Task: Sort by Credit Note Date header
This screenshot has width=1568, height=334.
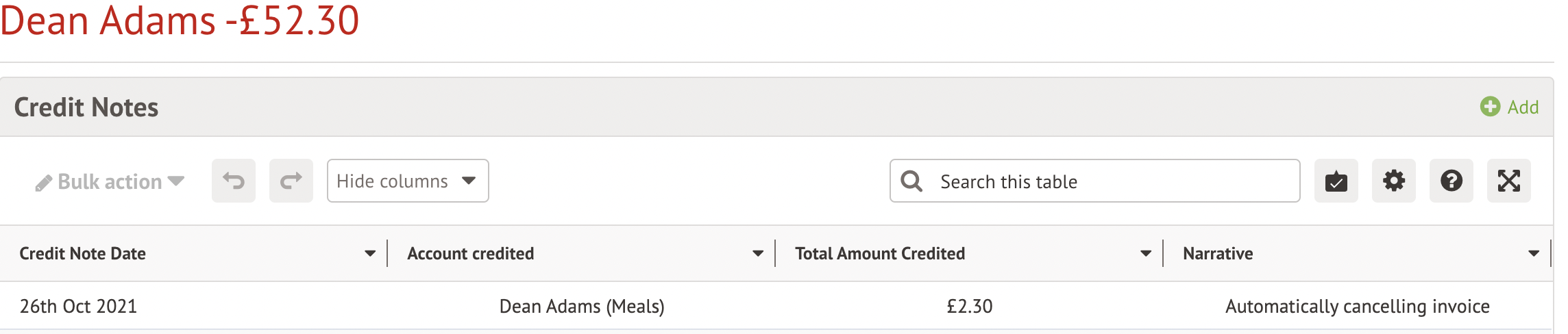Action: click(x=83, y=254)
